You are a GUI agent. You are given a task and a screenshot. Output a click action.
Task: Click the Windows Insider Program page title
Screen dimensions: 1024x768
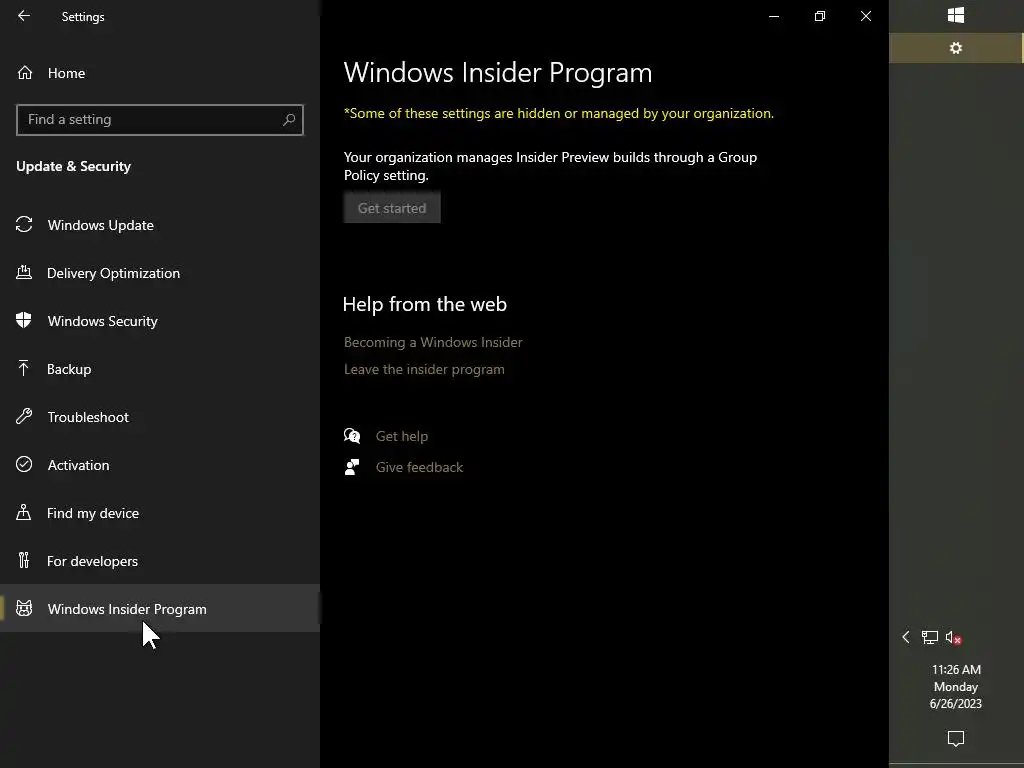[498, 72]
